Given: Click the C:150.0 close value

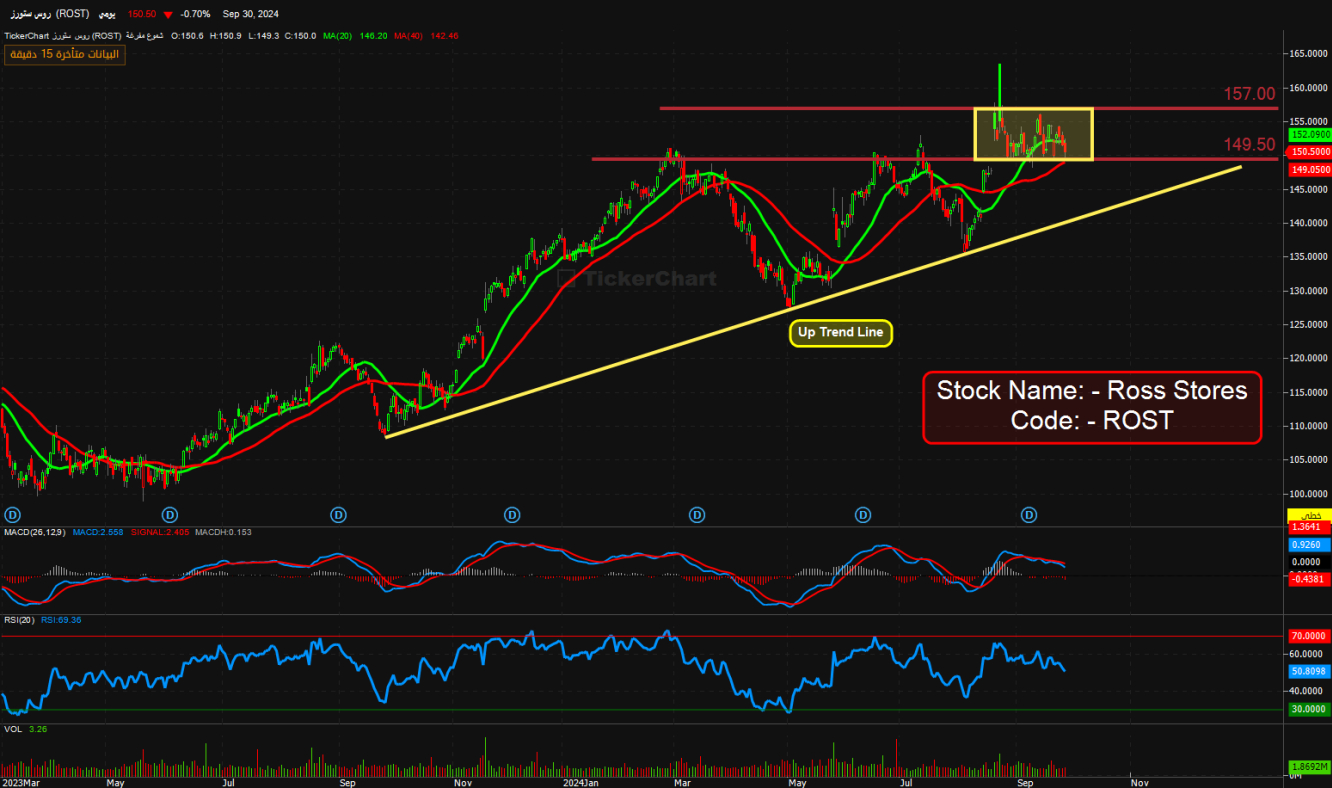Looking at the screenshot, I should coord(301,35).
